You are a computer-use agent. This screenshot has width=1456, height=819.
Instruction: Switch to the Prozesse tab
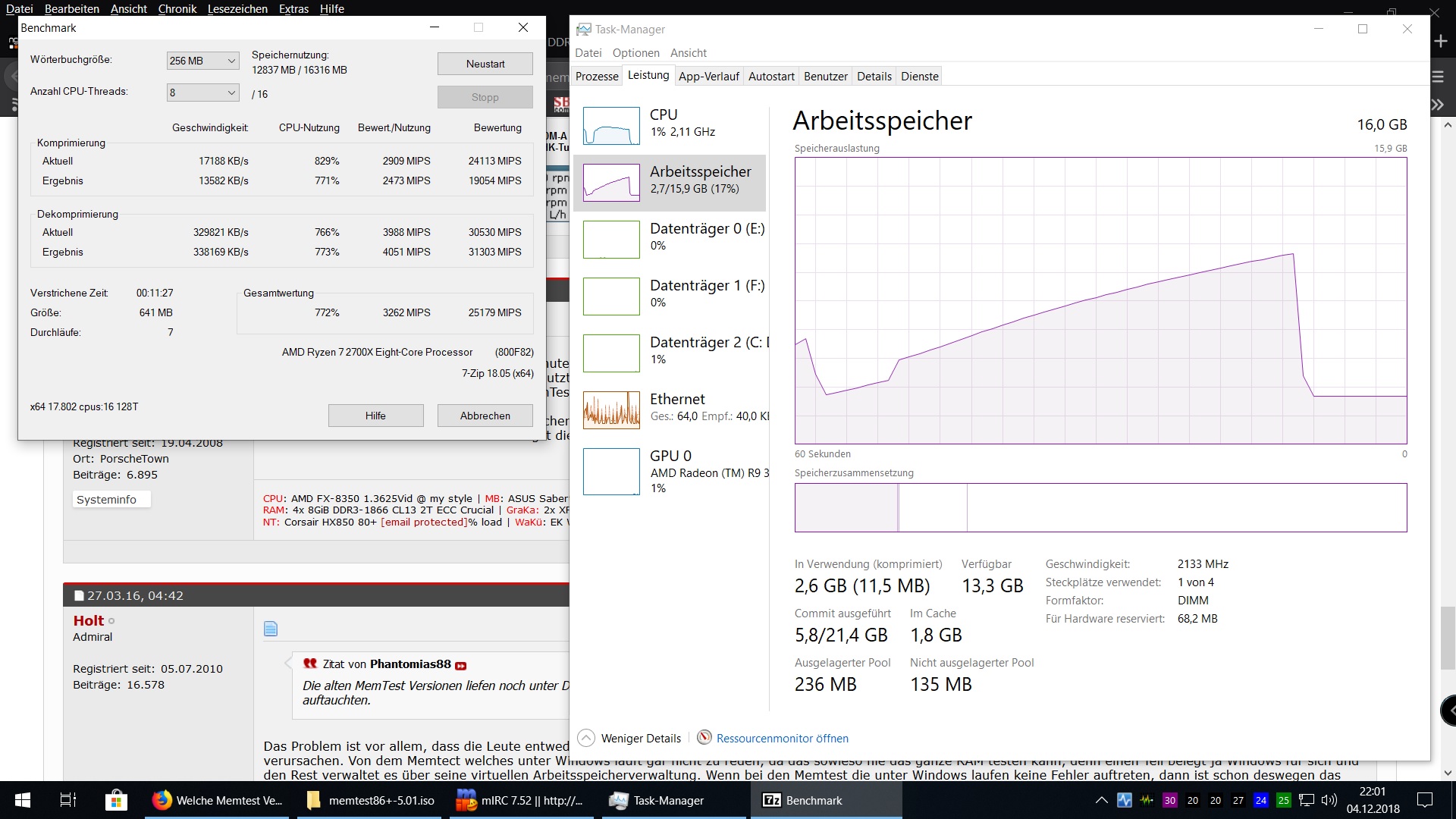597,77
